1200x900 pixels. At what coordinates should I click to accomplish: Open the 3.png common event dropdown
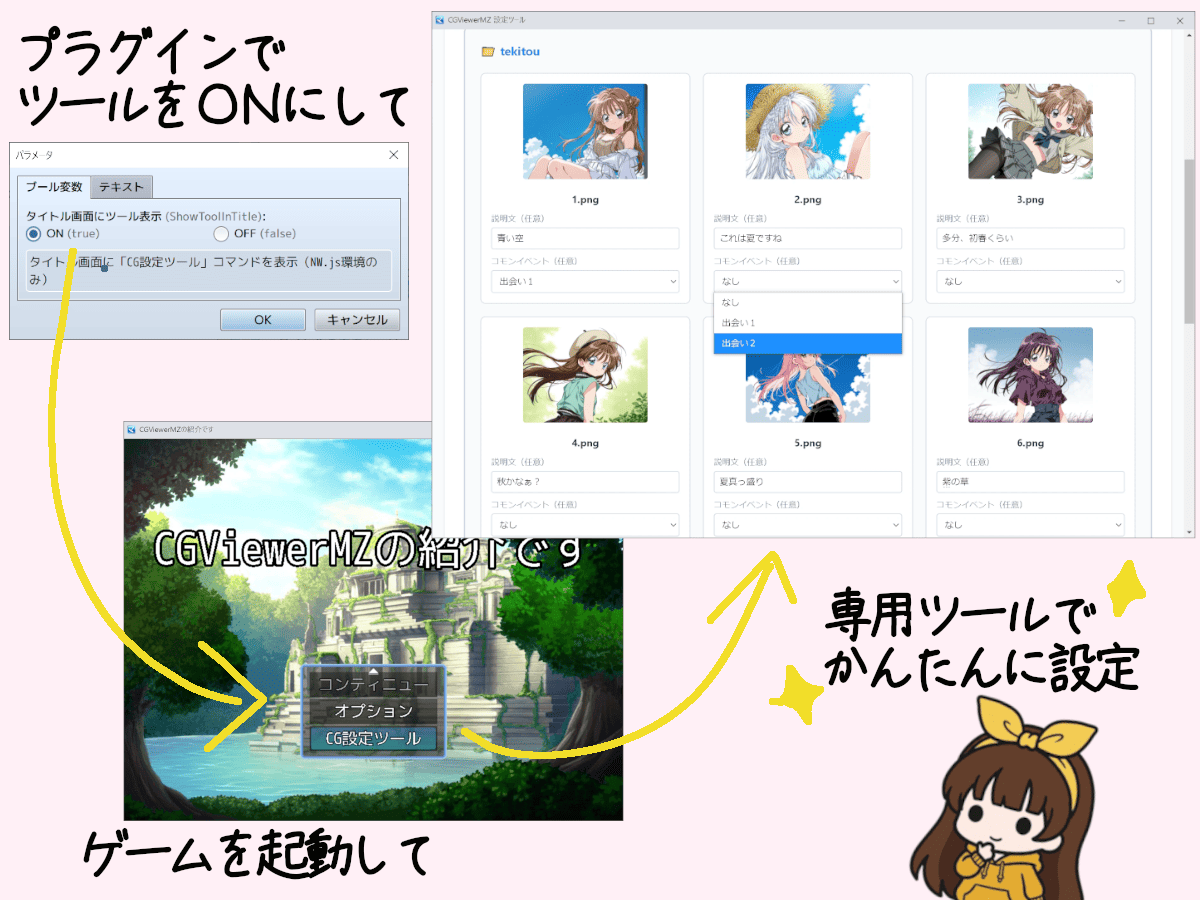click(x=1030, y=281)
